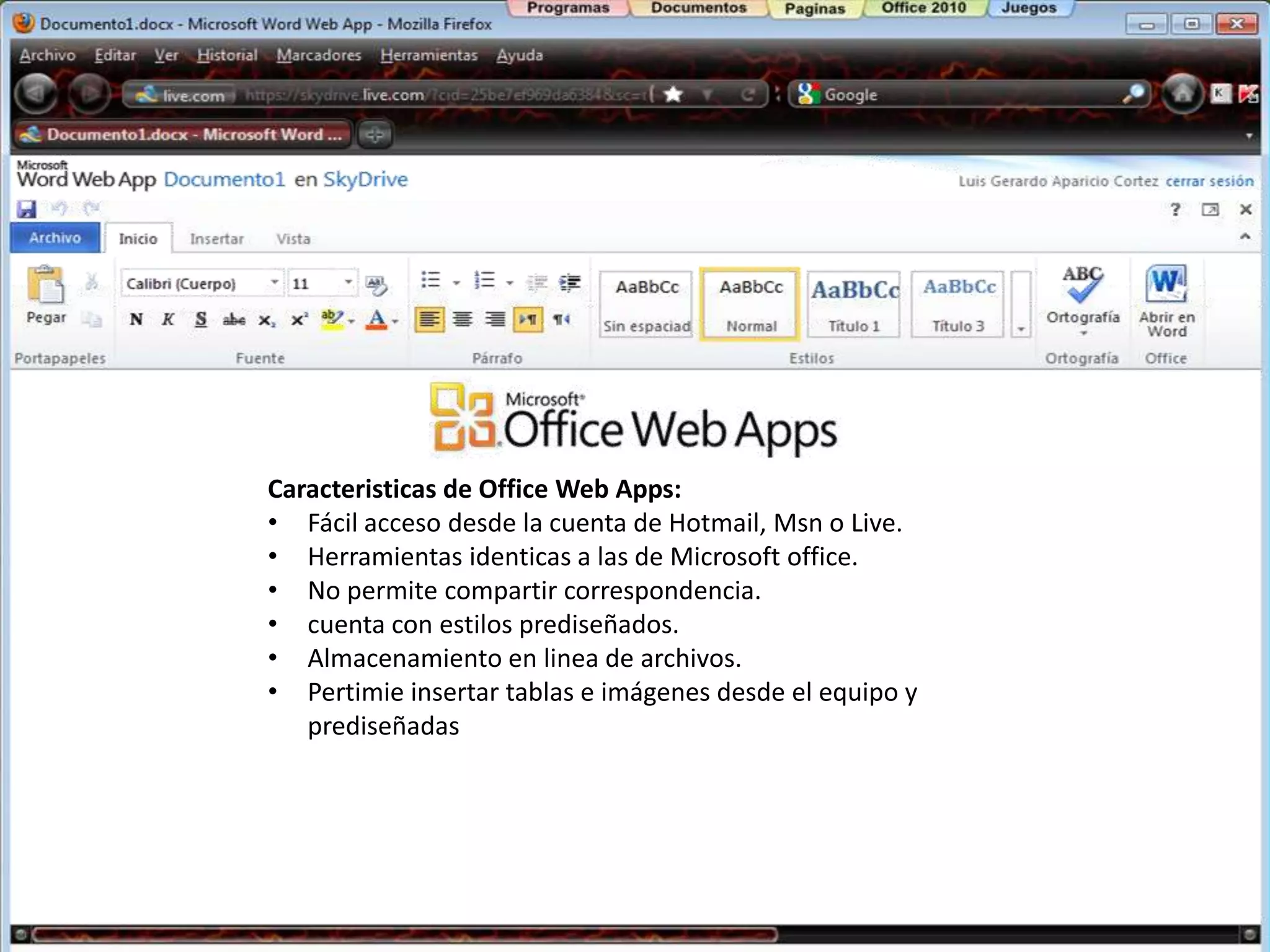Click the horizontal scrollbar thumb
Viewport: 1270px width, 952px height.
(x=404, y=934)
